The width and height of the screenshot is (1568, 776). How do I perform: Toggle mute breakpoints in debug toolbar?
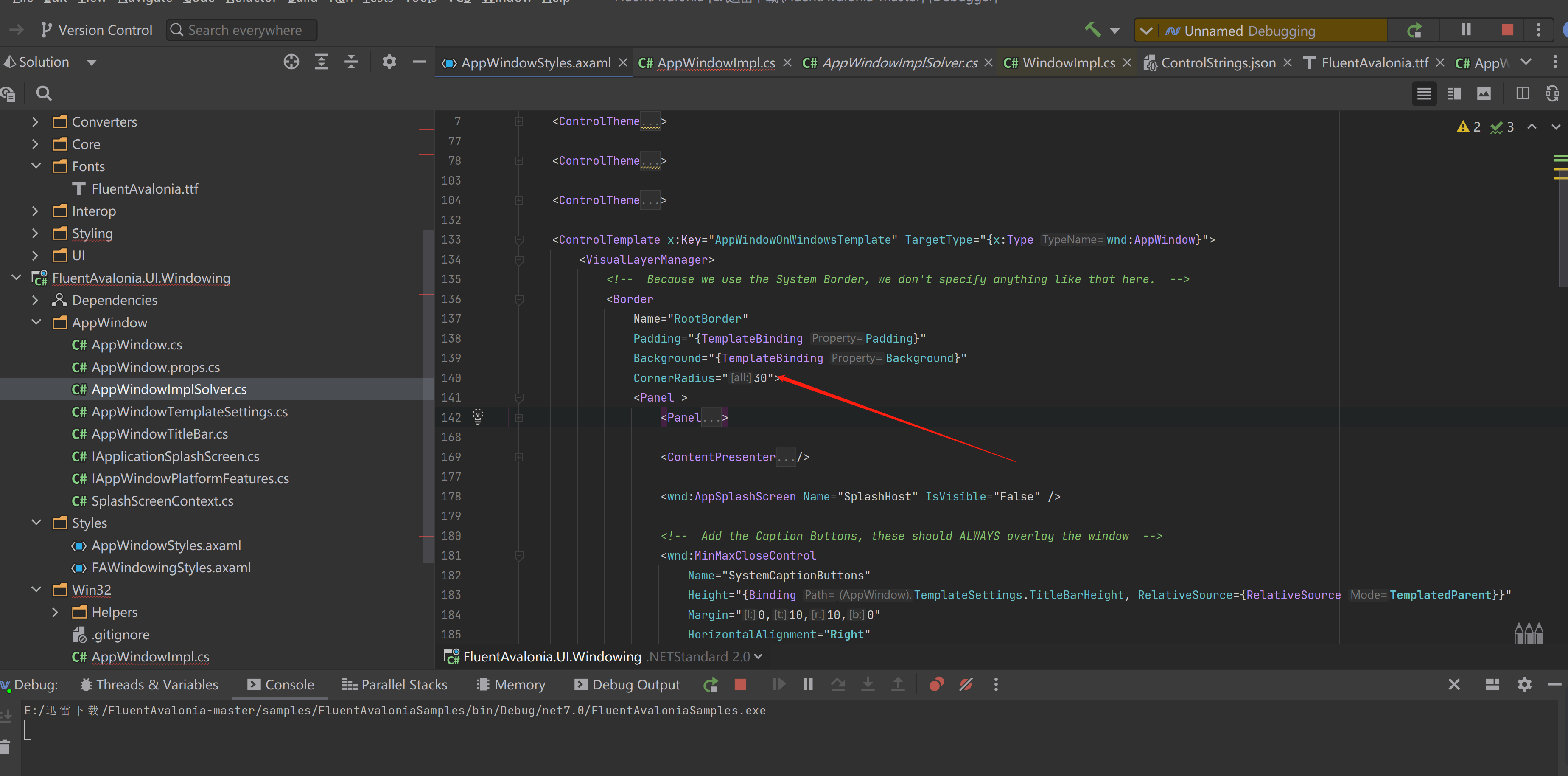coord(966,685)
